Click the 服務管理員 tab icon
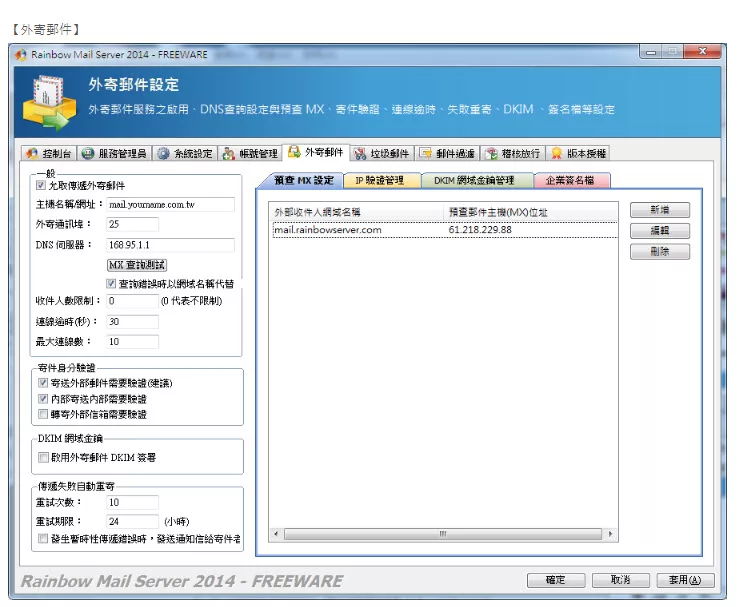750x607 pixels. [89, 154]
